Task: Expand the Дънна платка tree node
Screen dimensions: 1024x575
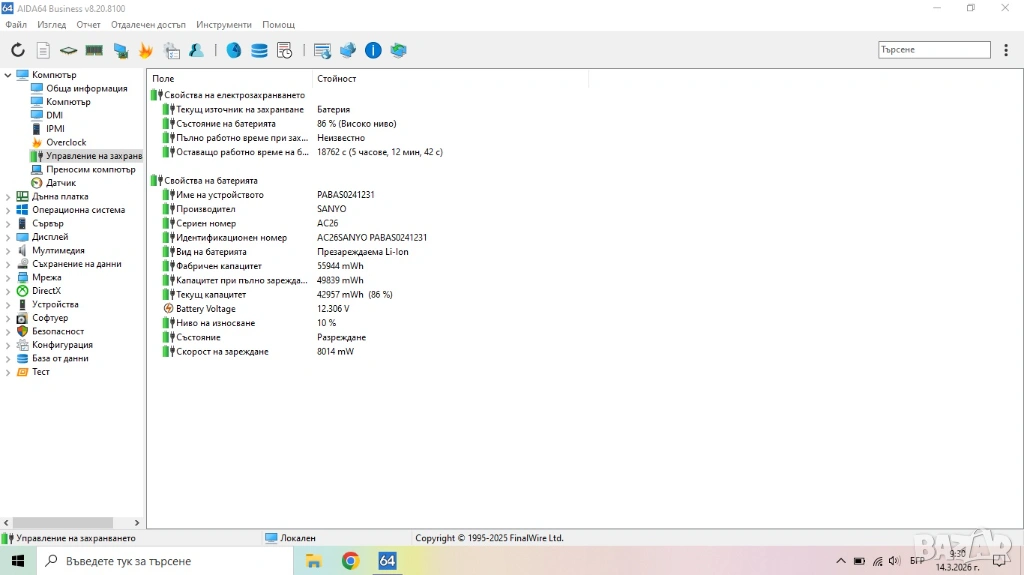Action: click(8, 197)
